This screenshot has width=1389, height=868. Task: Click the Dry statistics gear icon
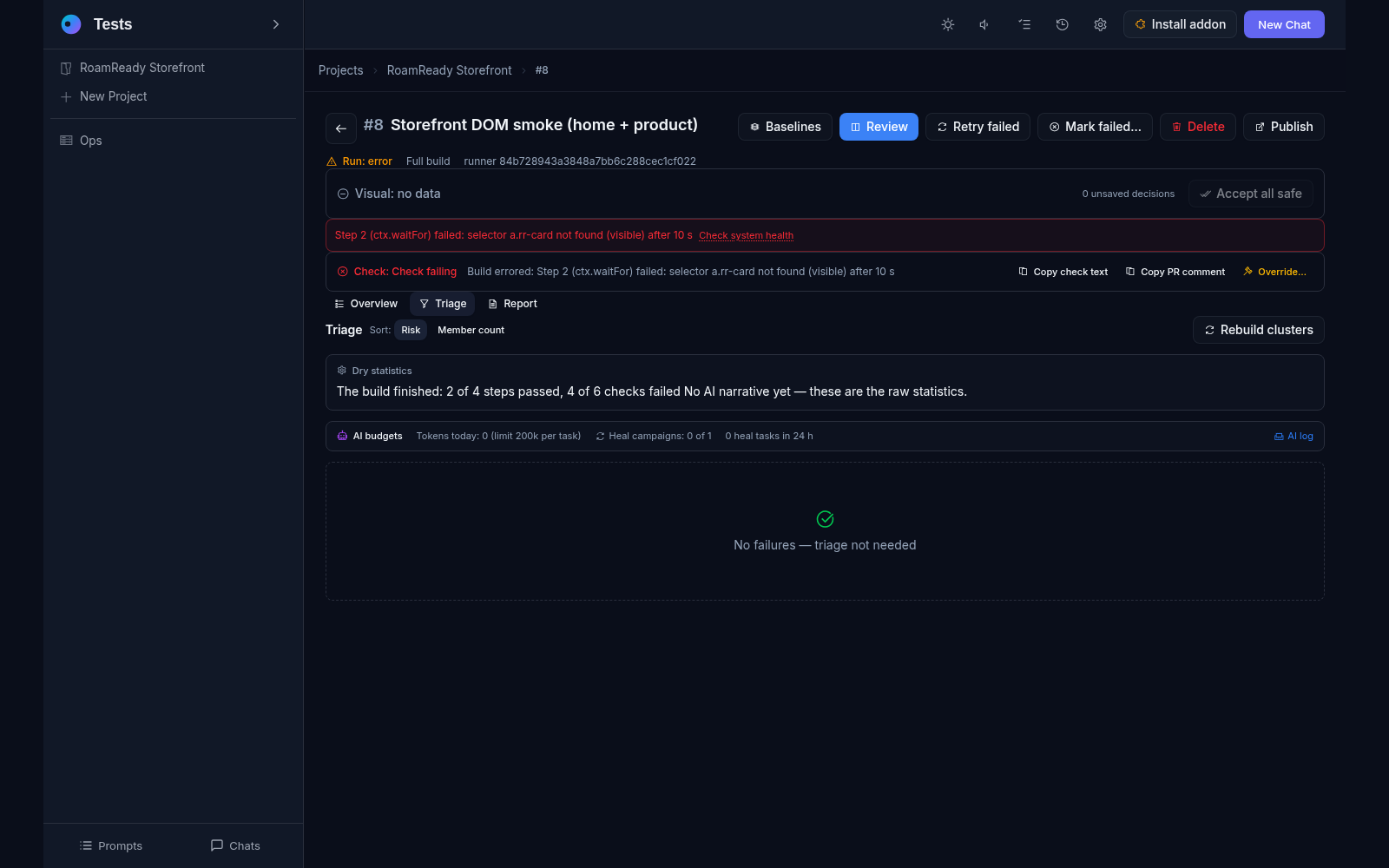tap(342, 371)
